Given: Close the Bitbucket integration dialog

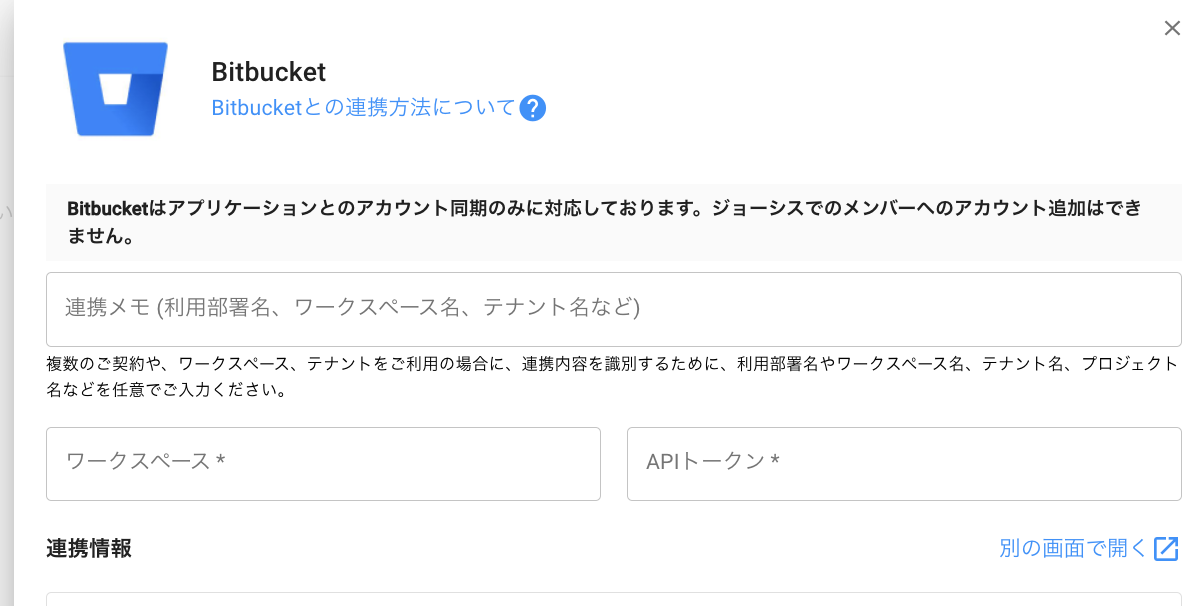Looking at the screenshot, I should pos(1172,28).
